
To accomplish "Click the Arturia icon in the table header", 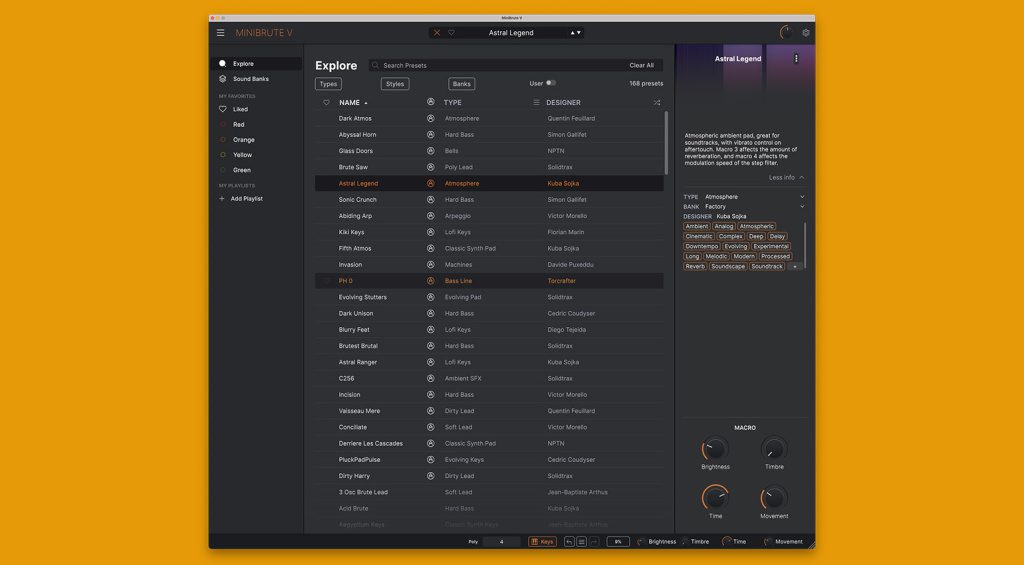I will coord(430,102).
